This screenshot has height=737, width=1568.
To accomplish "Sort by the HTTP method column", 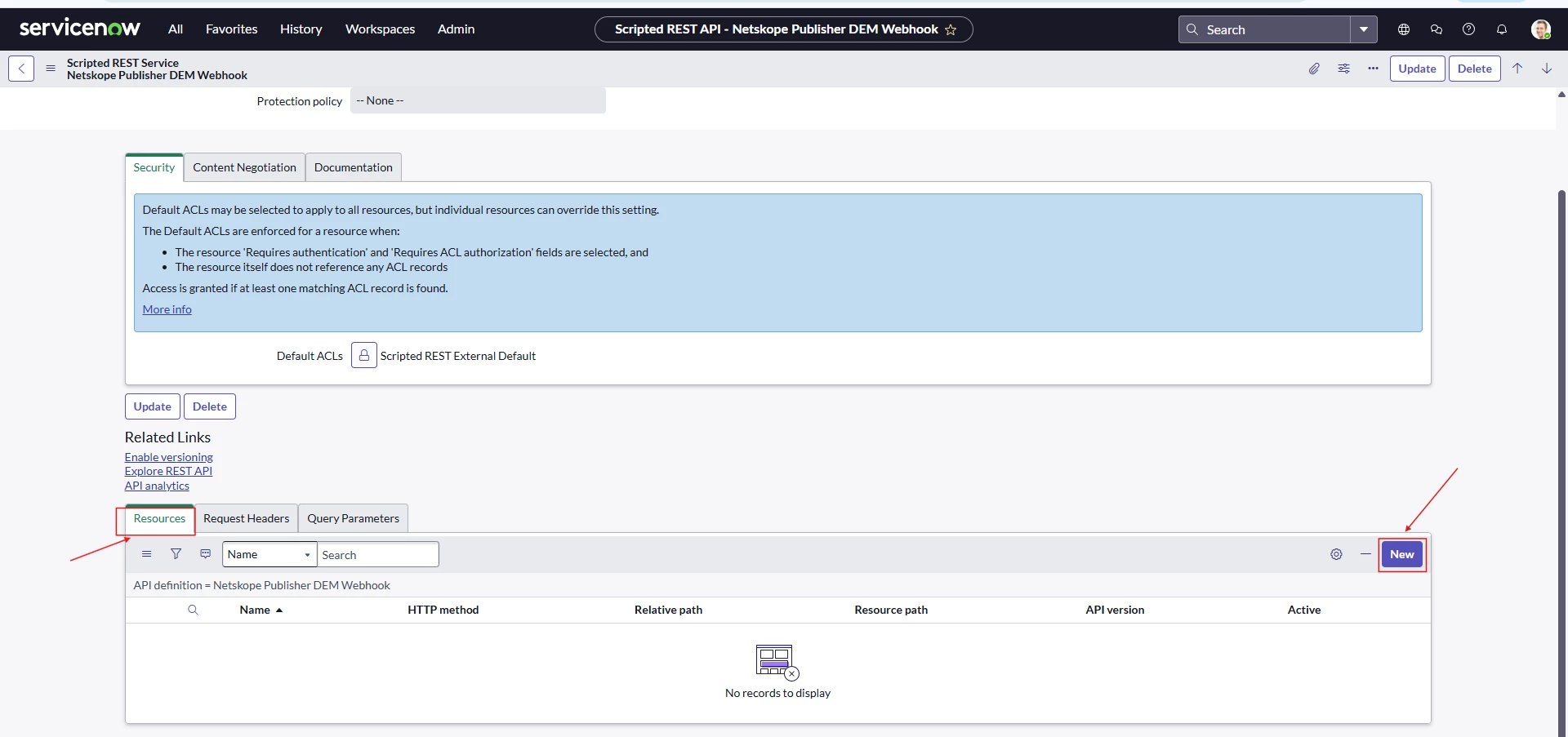I will point(443,610).
